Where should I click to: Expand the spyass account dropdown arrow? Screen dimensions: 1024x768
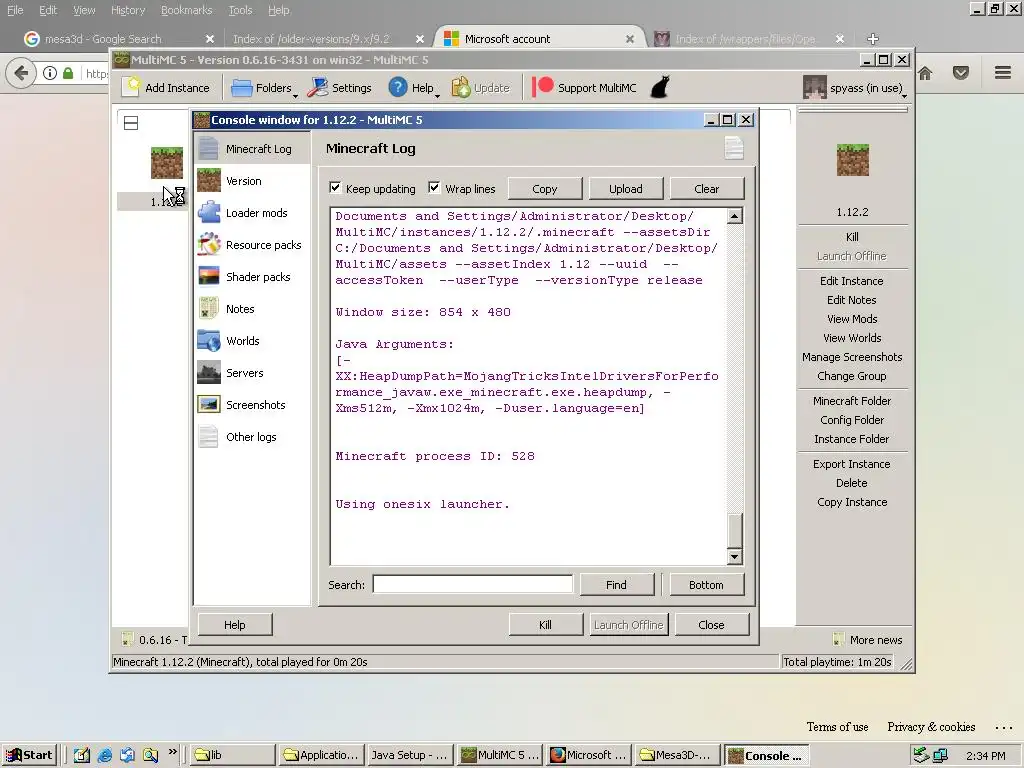(x=904, y=96)
